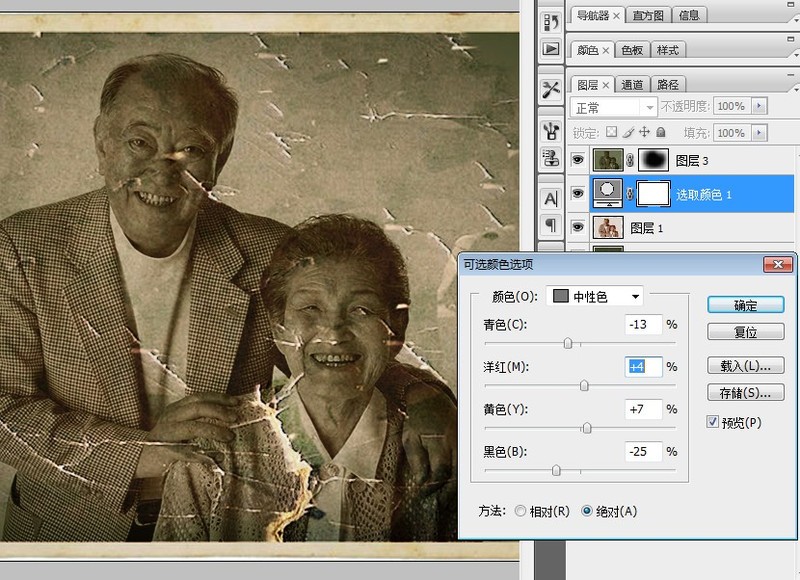Viewport: 800px width, 580px height.
Task: Select the 选取颜色 1 adjustment layer icon
Action: tap(607, 193)
